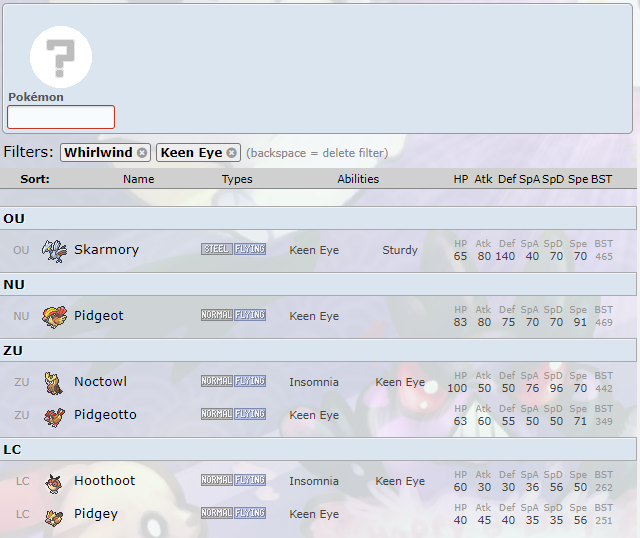Click Noctowl's Insomnia ability

coord(314,382)
